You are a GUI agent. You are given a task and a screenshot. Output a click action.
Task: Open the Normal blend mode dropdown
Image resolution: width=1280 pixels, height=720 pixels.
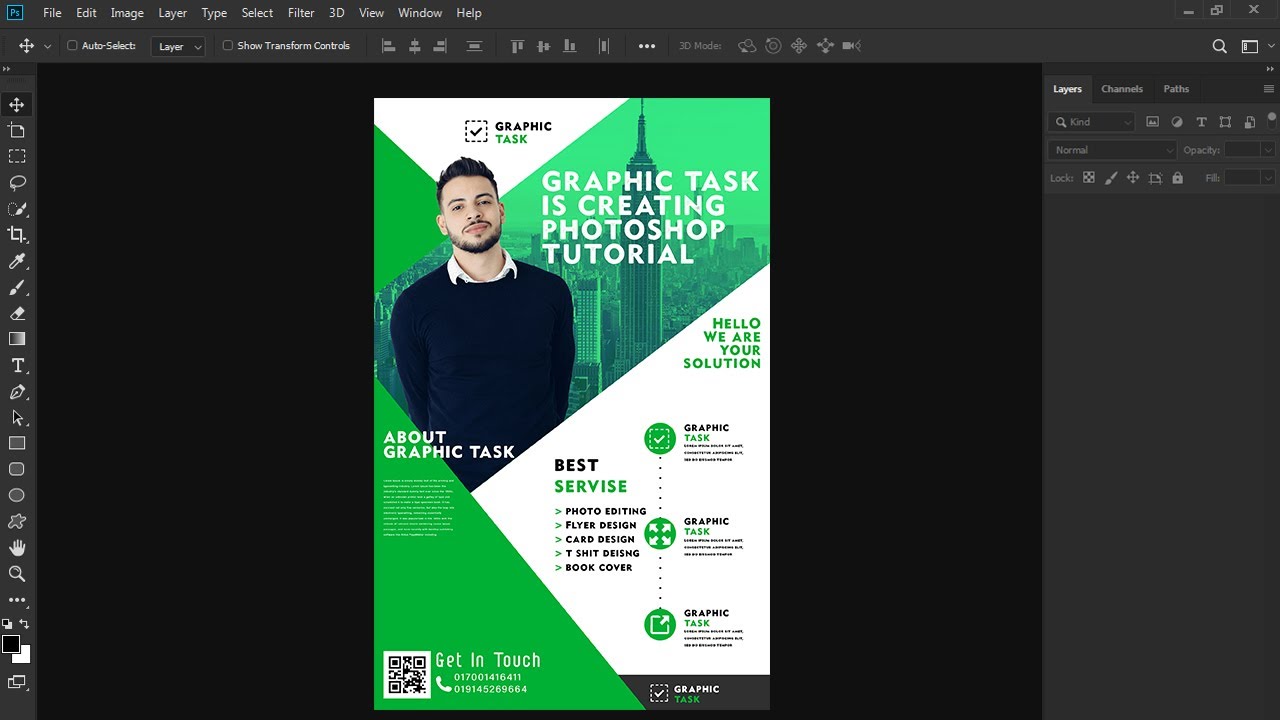click(1112, 150)
